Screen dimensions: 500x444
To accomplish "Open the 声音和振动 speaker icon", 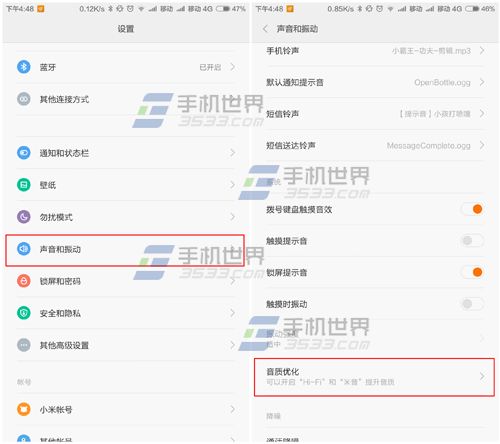I will point(24,249).
